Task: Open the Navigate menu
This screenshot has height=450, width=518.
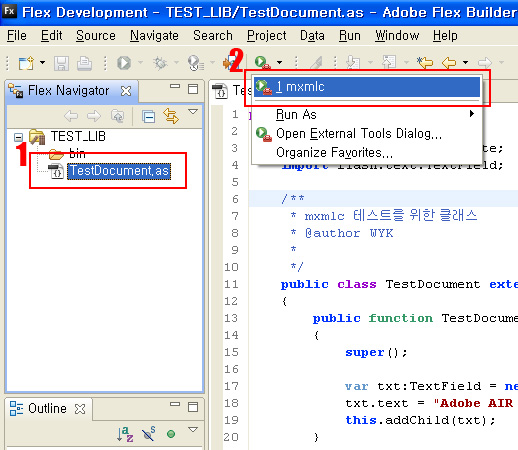Action: point(154,35)
